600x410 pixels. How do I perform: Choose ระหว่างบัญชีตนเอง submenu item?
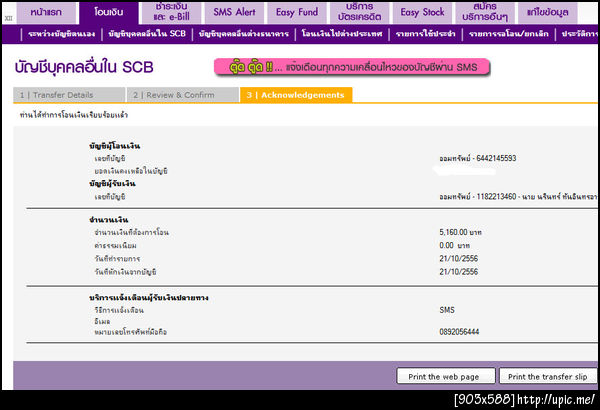pyautogui.click(x=62, y=34)
